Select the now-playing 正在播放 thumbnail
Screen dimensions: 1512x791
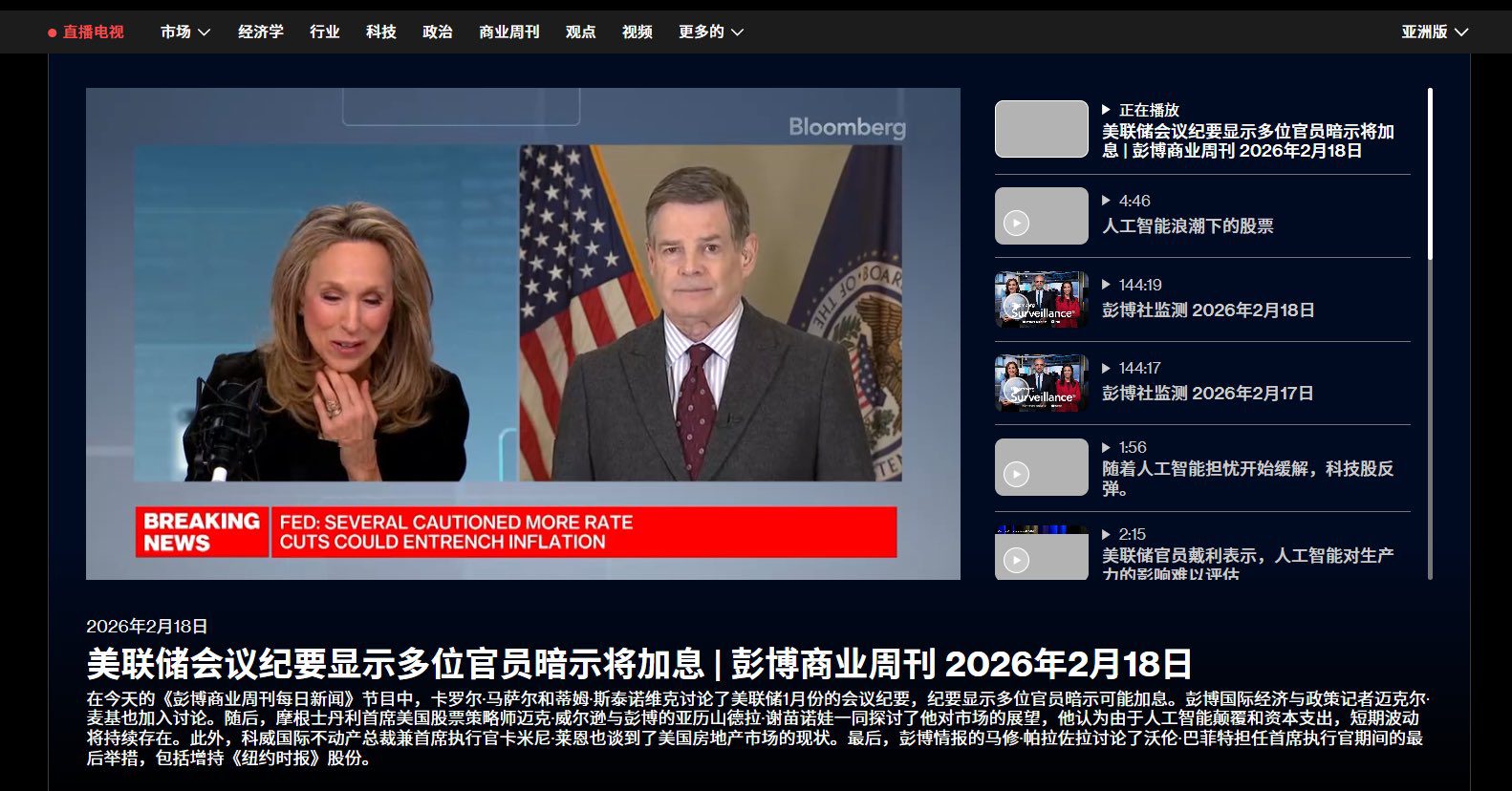pyautogui.click(x=1042, y=129)
